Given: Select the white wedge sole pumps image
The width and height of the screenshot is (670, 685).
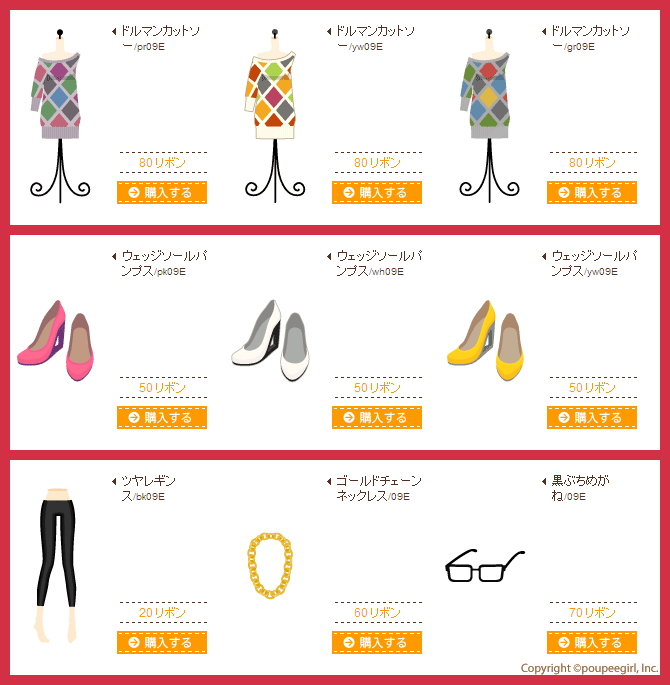Looking at the screenshot, I should 270,340.
